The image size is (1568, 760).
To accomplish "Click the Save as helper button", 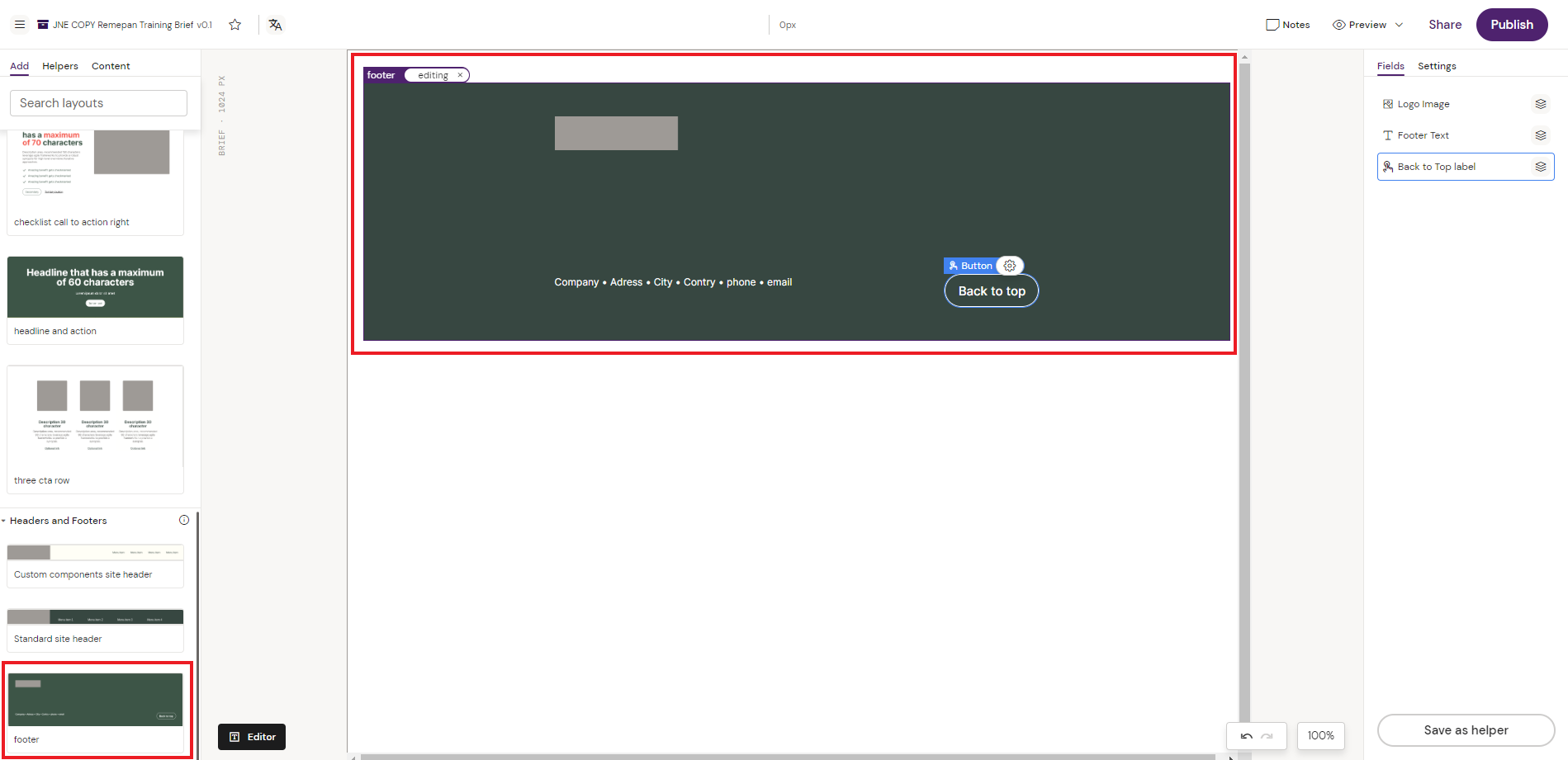I will point(1466,730).
